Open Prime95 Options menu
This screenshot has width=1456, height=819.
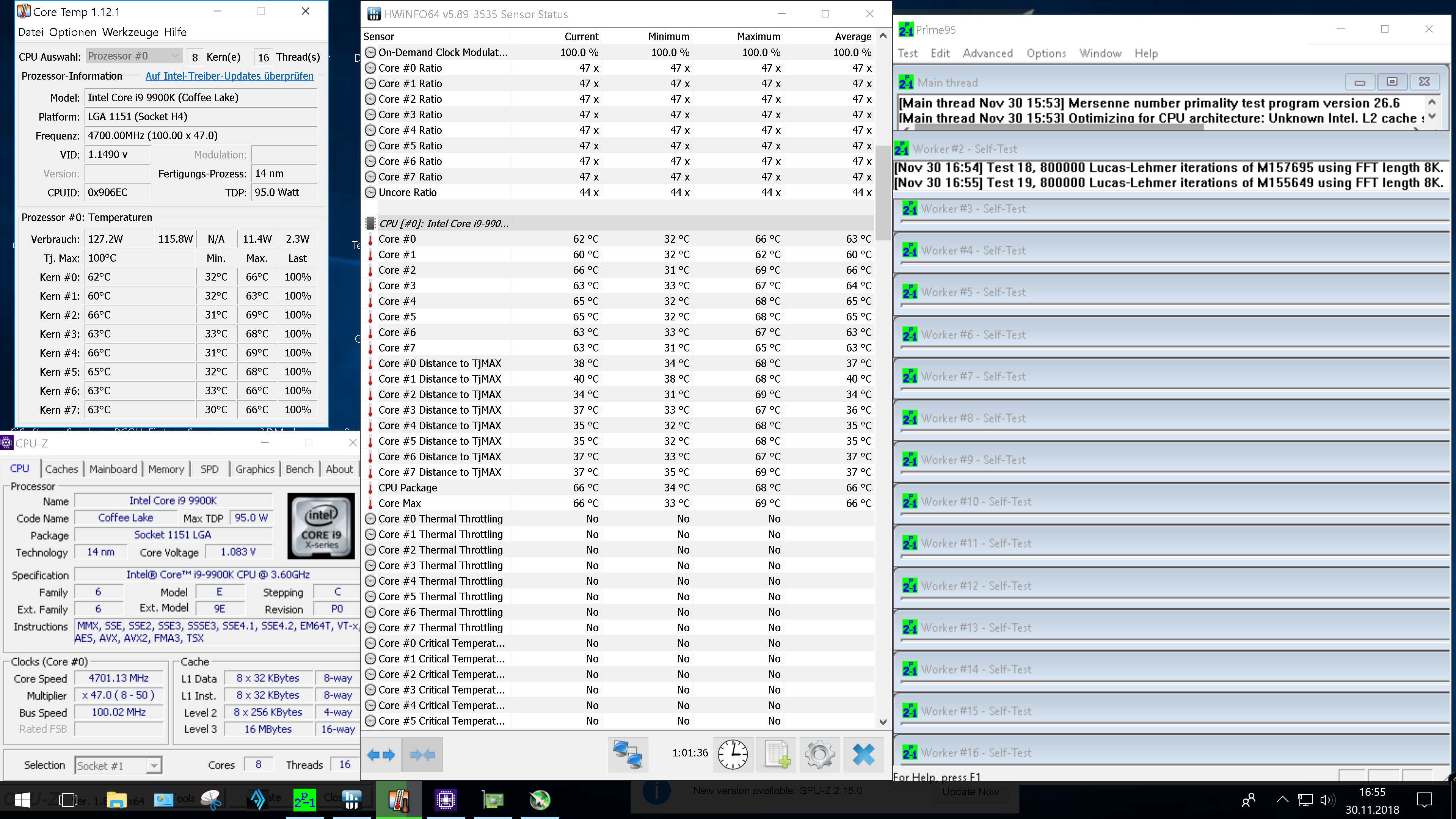coord(1046,53)
